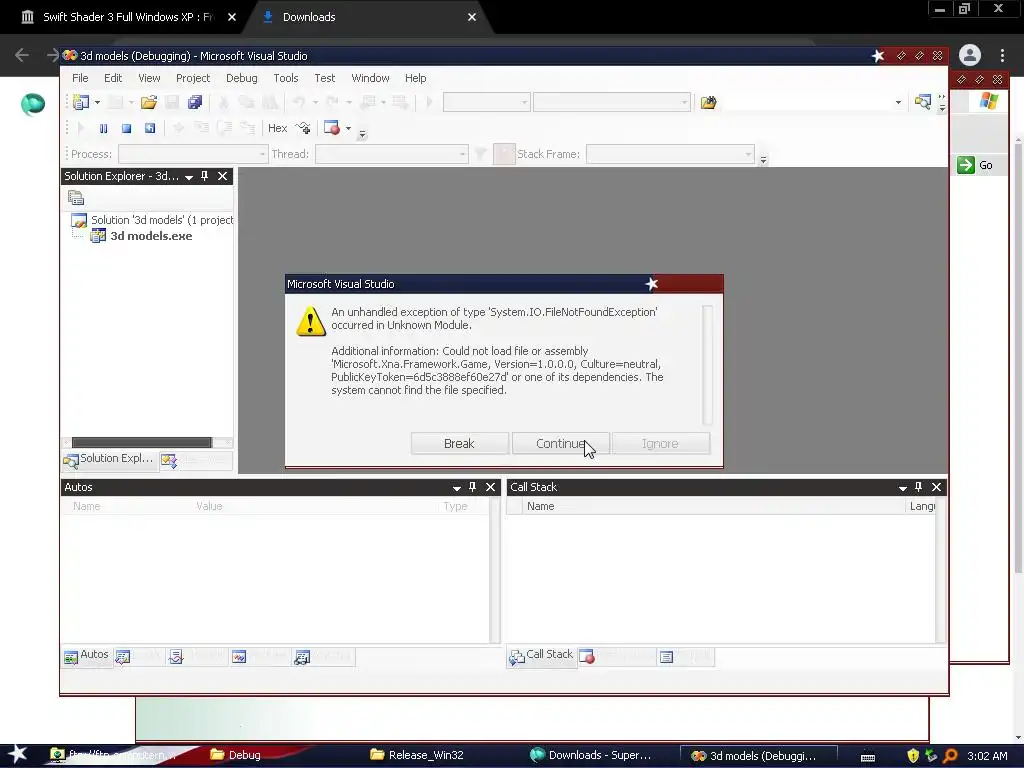Image resolution: width=1024 pixels, height=768 pixels.
Task: Click the magnifier search tray icon
Action: coord(950,756)
